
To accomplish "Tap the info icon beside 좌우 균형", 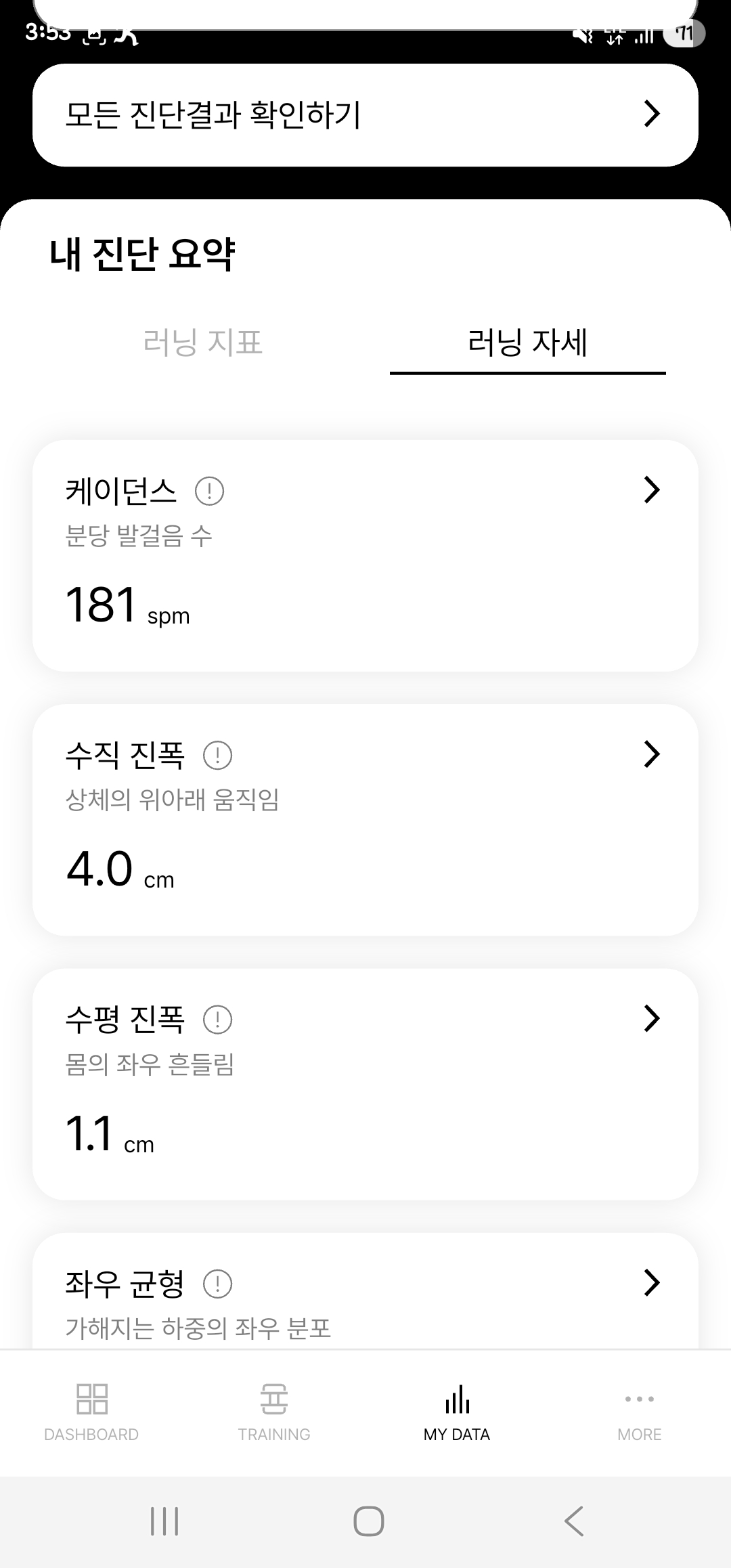I will pyautogui.click(x=217, y=1284).
